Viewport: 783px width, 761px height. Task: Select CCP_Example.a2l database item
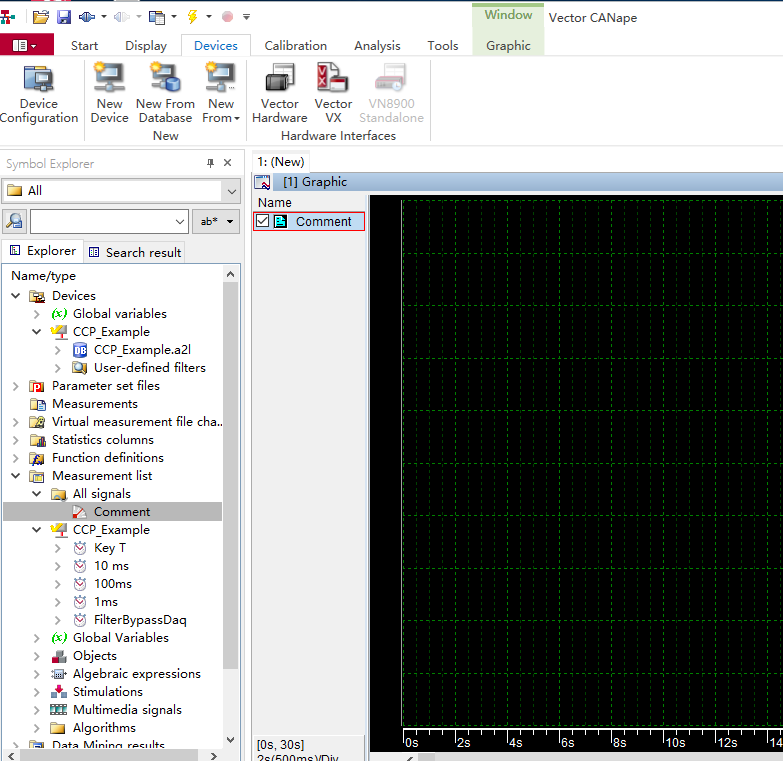point(142,350)
